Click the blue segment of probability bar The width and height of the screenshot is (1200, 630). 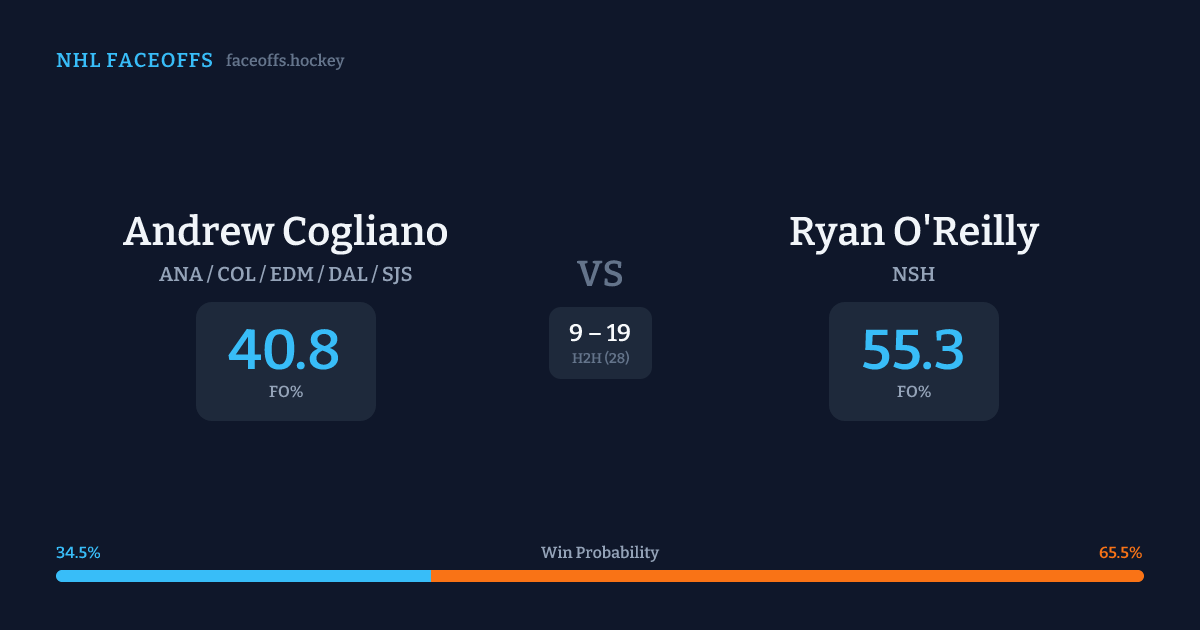(x=243, y=576)
